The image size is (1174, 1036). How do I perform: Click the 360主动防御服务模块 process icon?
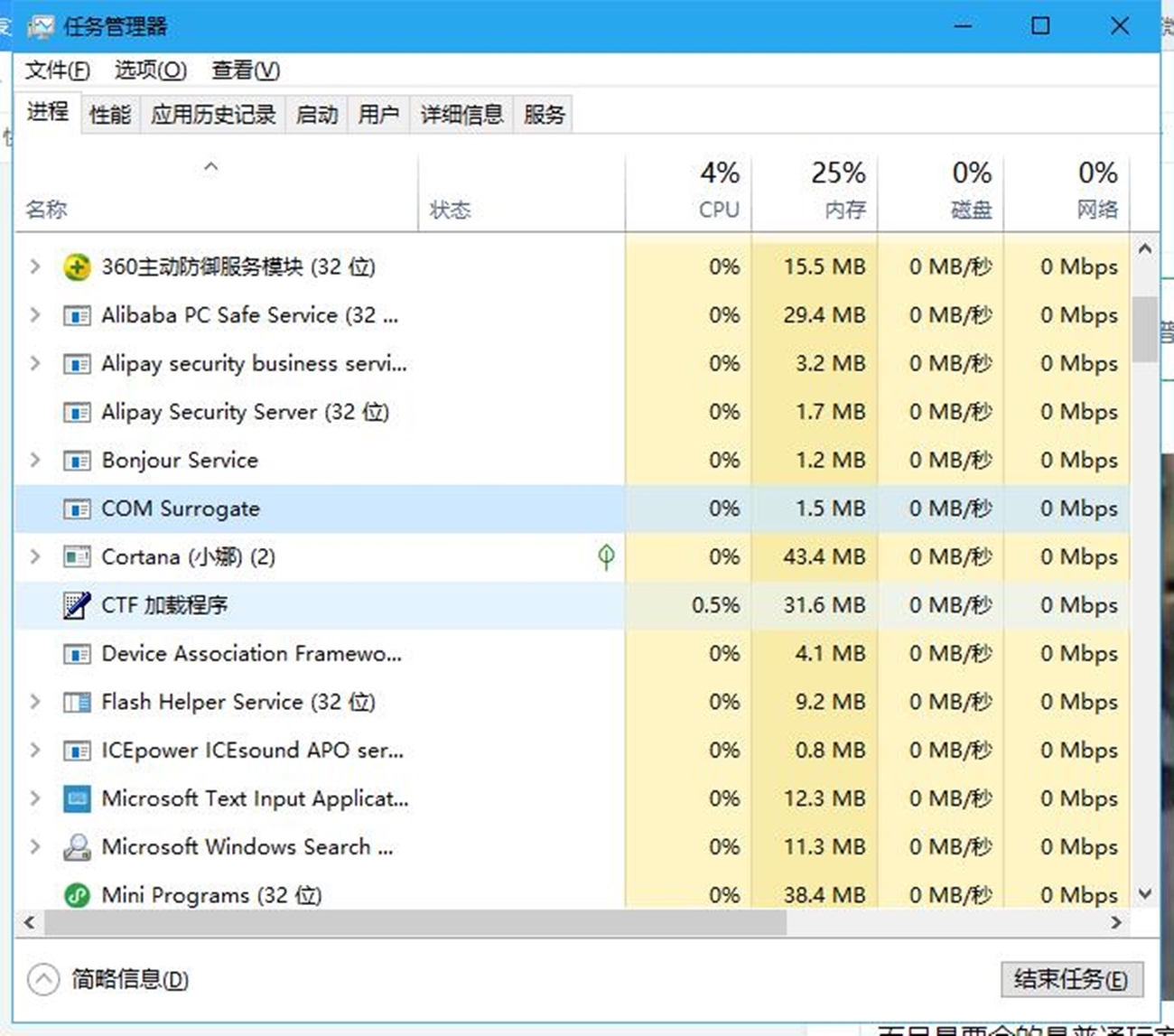tap(77, 267)
